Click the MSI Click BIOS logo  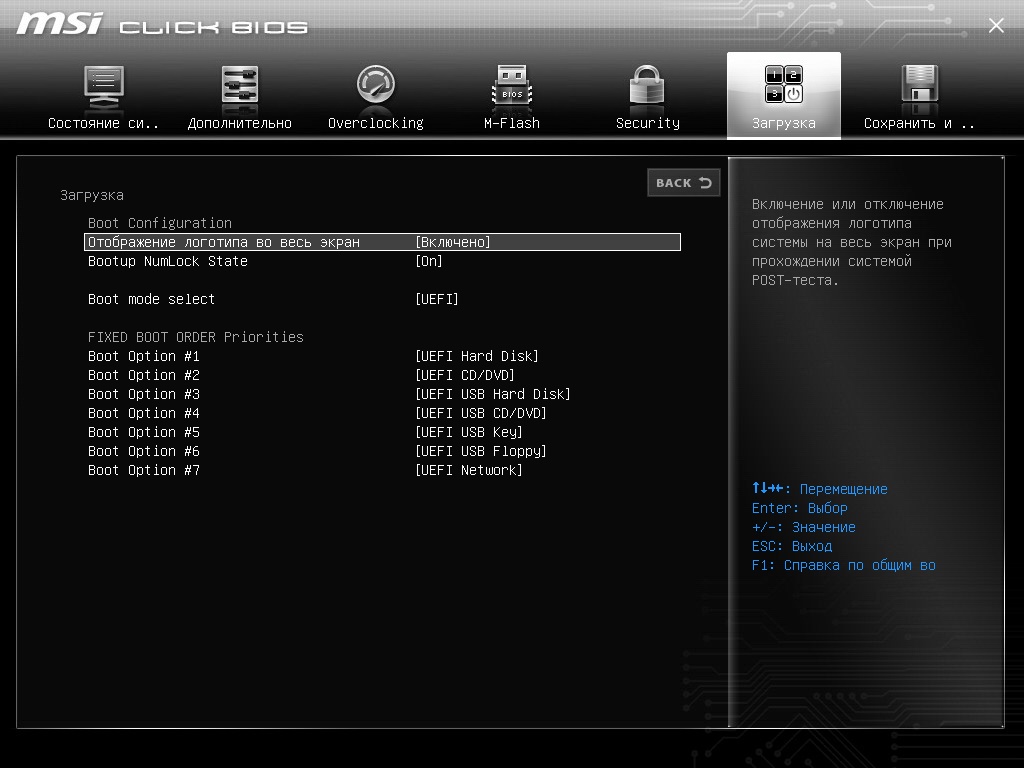[x=162, y=25]
